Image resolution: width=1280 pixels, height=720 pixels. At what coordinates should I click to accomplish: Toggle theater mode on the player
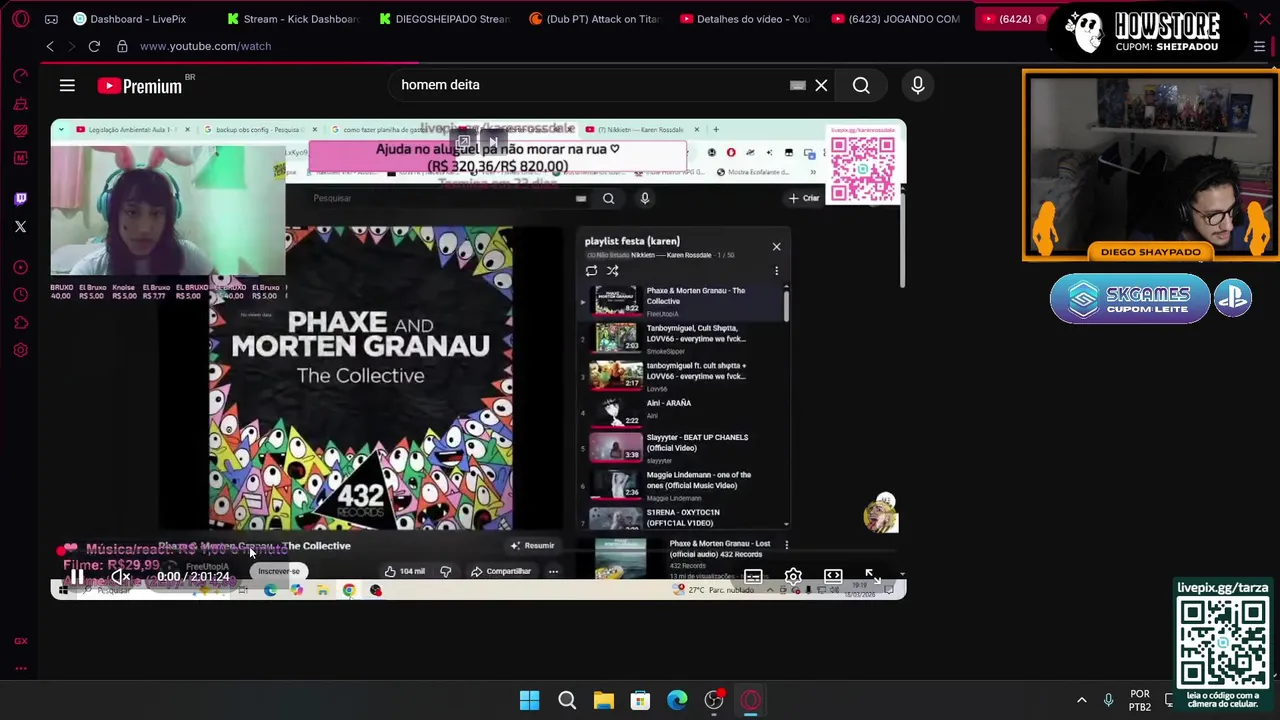(x=833, y=577)
